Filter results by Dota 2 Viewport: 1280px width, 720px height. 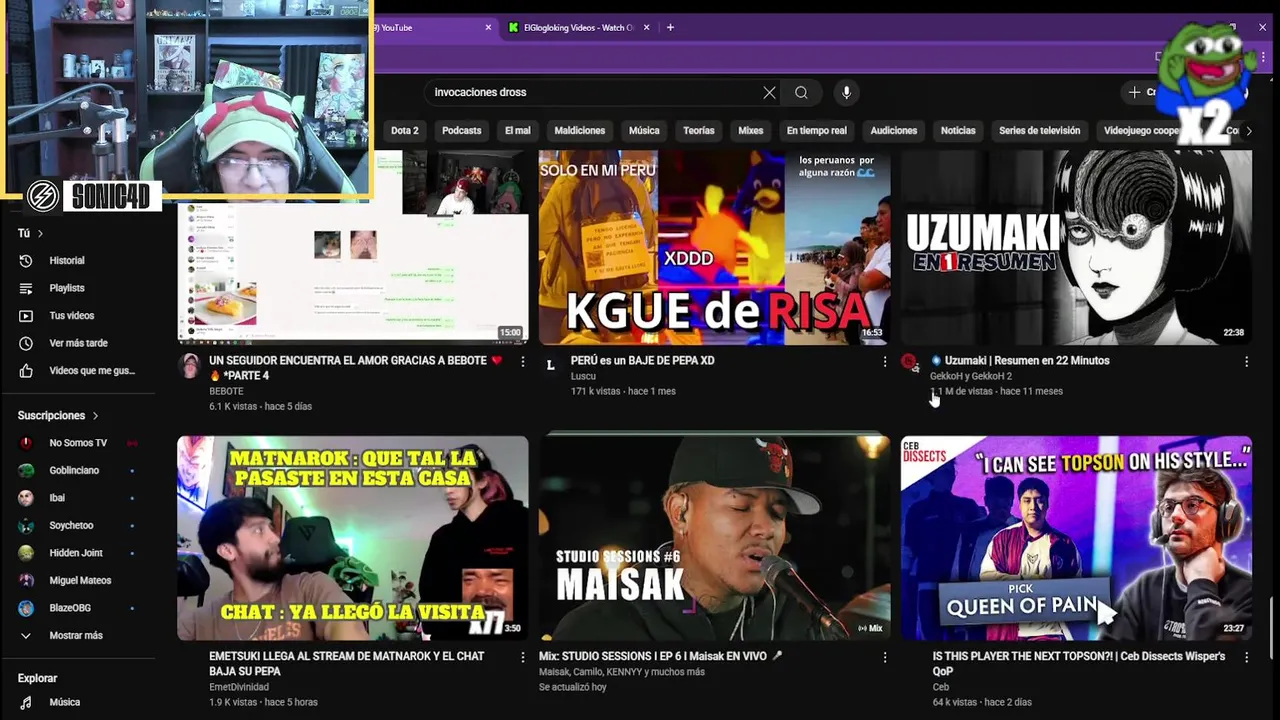pyautogui.click(x=404, y=130)
